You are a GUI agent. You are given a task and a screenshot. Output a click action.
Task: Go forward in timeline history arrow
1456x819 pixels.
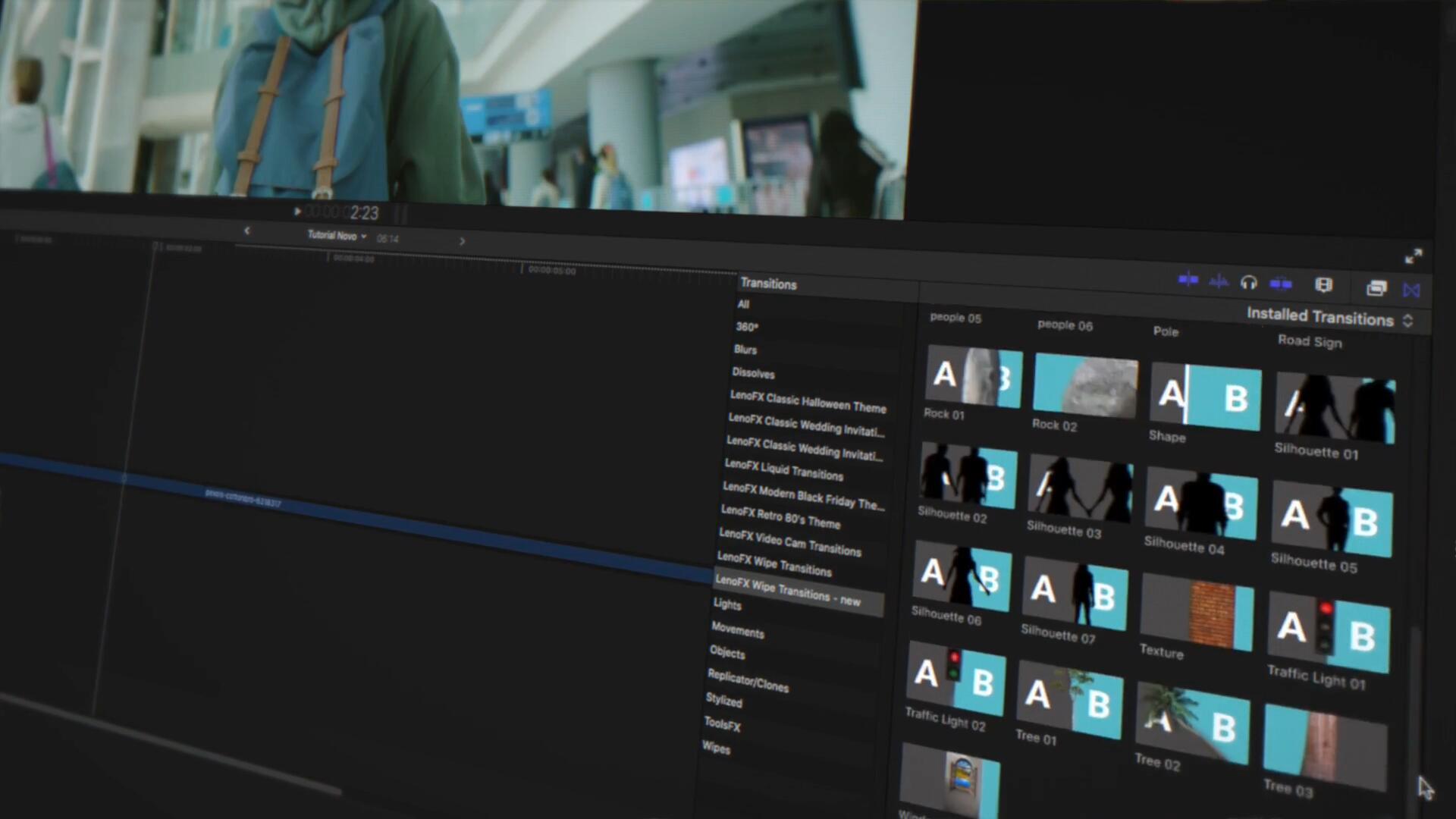pyautogui.click(x=462, y=241)
